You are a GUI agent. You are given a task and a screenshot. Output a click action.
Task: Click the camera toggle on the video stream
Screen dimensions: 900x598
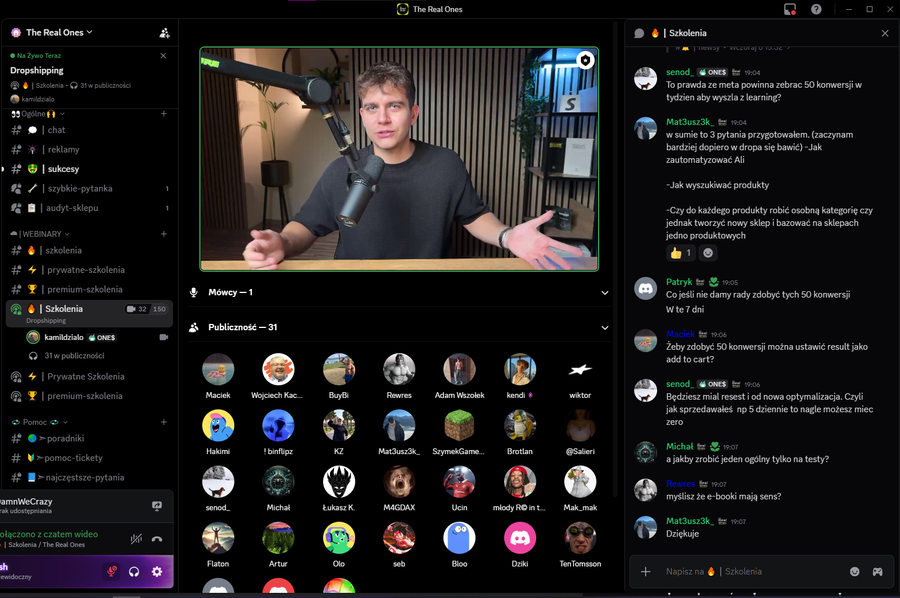click(585, 60)
